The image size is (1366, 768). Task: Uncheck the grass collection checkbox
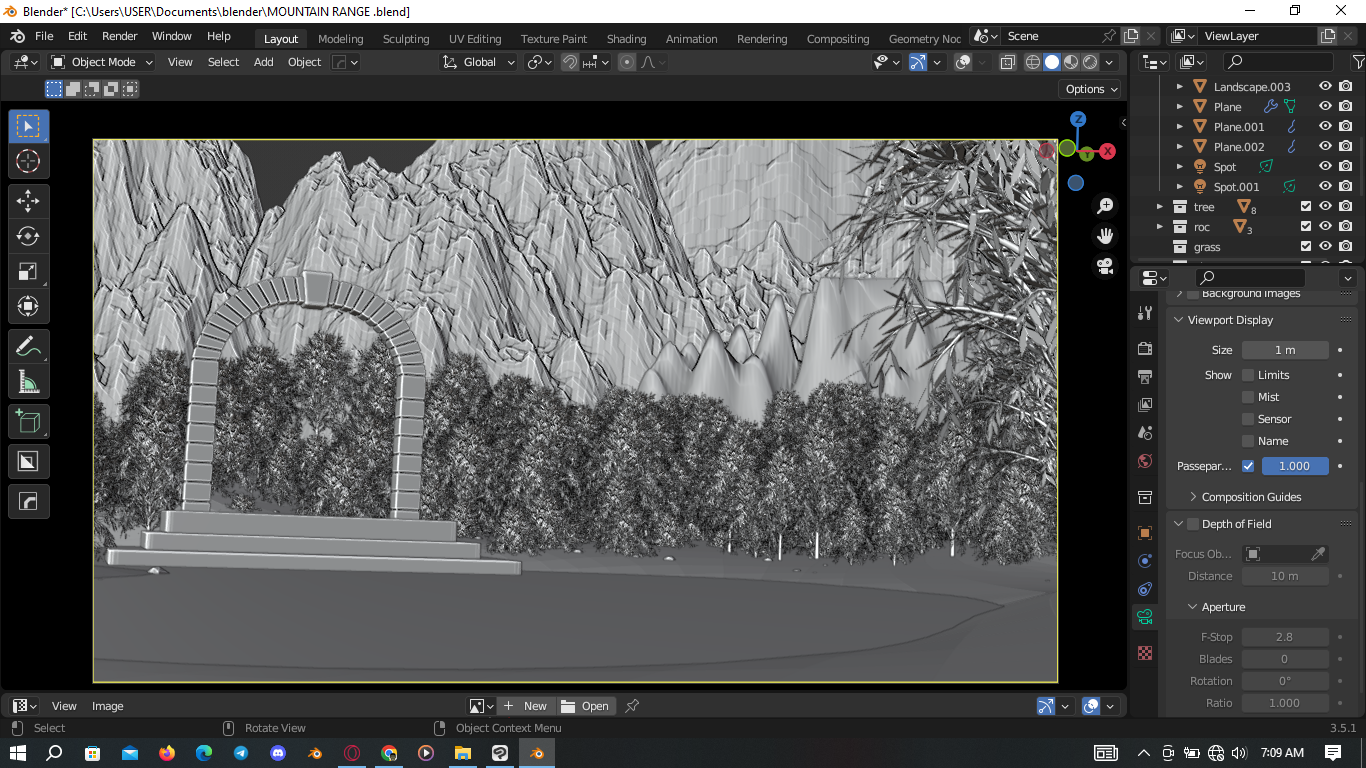(x=1305, y=247)
